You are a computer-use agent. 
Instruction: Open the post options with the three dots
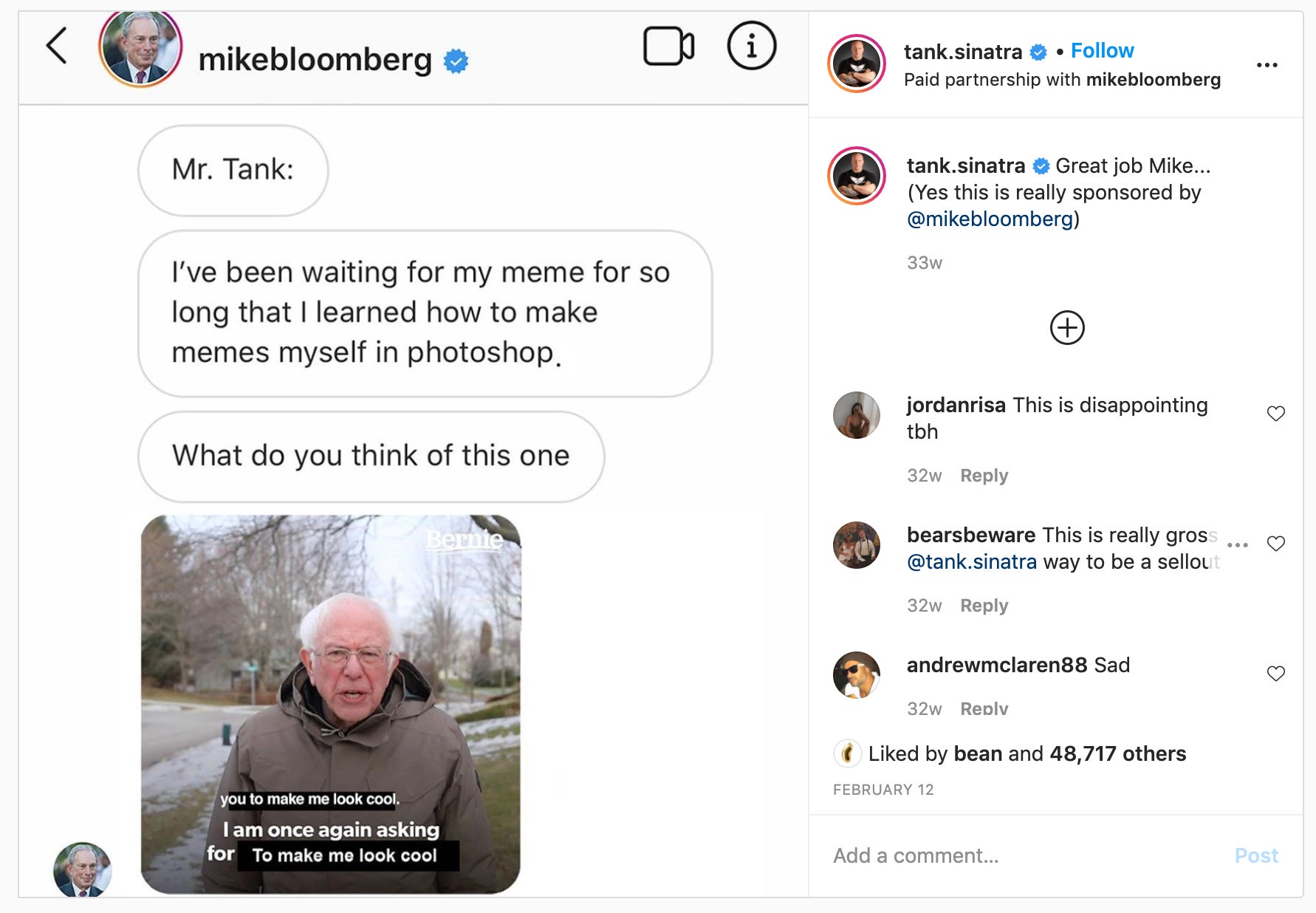[1267, 65]
